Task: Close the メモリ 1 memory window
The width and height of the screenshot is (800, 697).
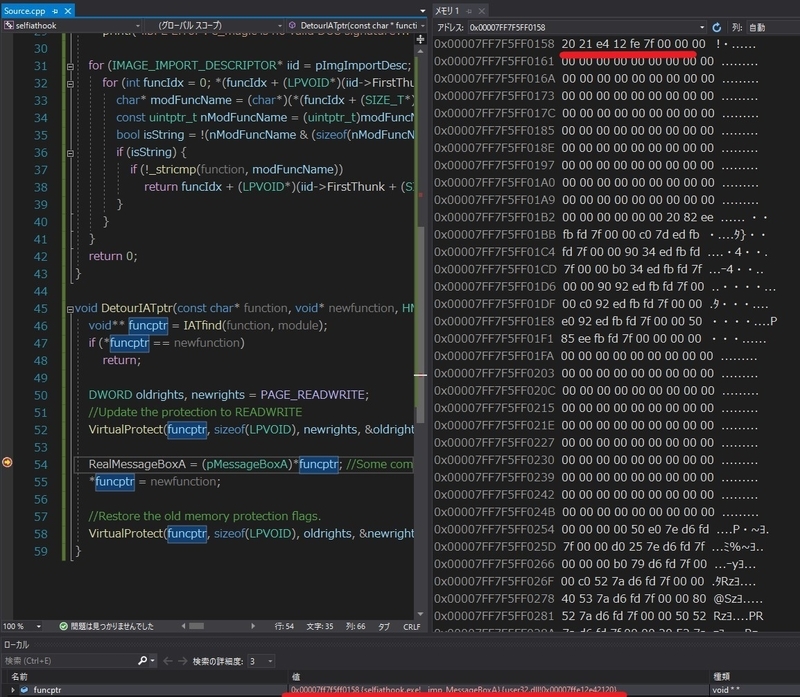Action: pyautogui.click(x=482, y=11)
